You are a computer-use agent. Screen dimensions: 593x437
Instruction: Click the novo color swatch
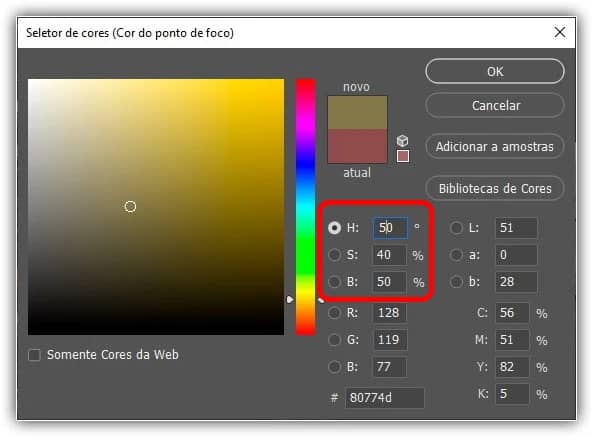click(x=357, y=112)
